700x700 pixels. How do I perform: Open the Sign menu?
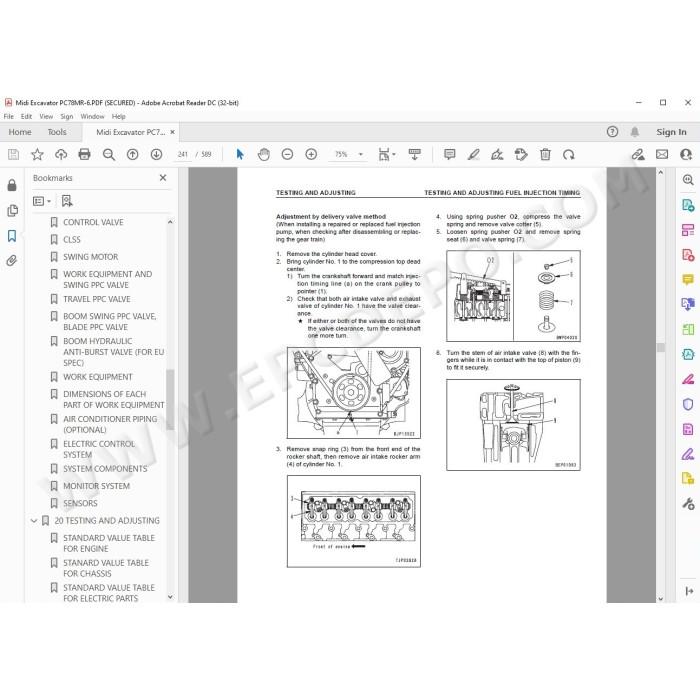[x=67, y=117]
